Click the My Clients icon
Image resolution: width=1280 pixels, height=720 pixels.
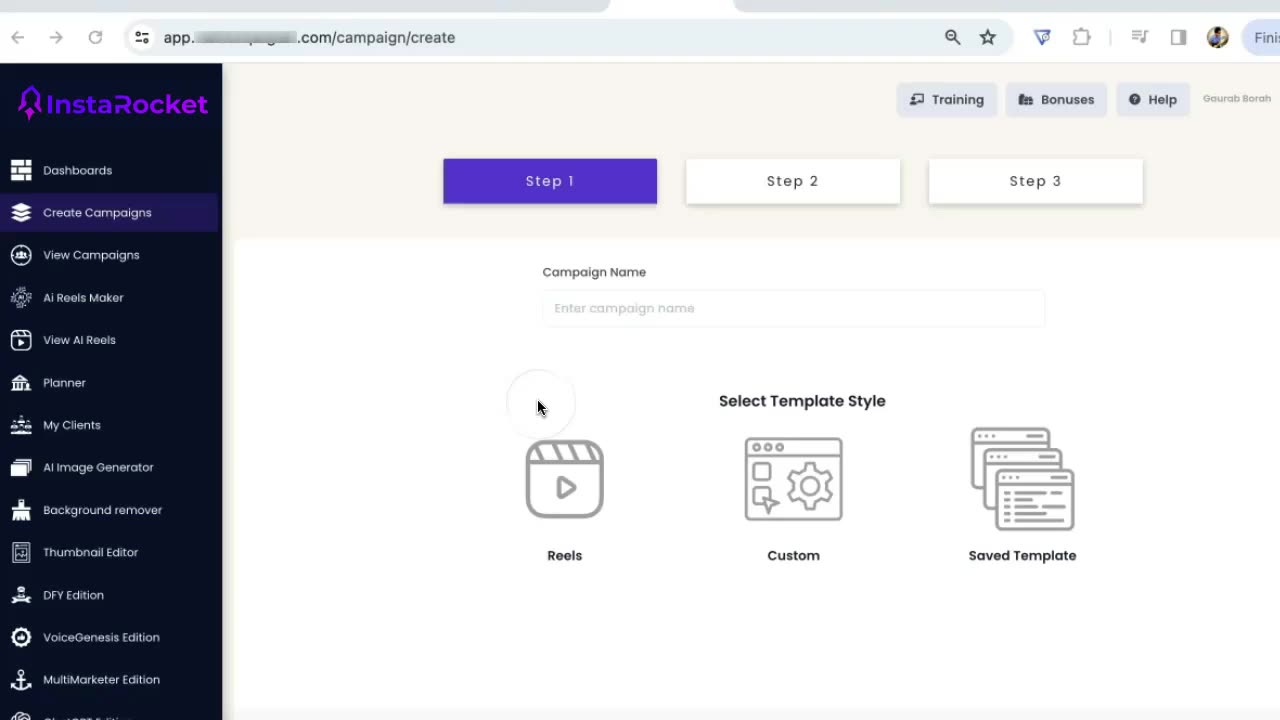pos(21,425)
